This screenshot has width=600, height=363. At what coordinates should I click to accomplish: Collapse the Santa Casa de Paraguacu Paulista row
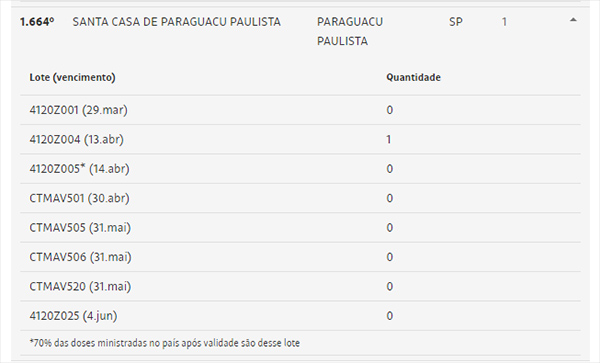(x=573, y=20)
